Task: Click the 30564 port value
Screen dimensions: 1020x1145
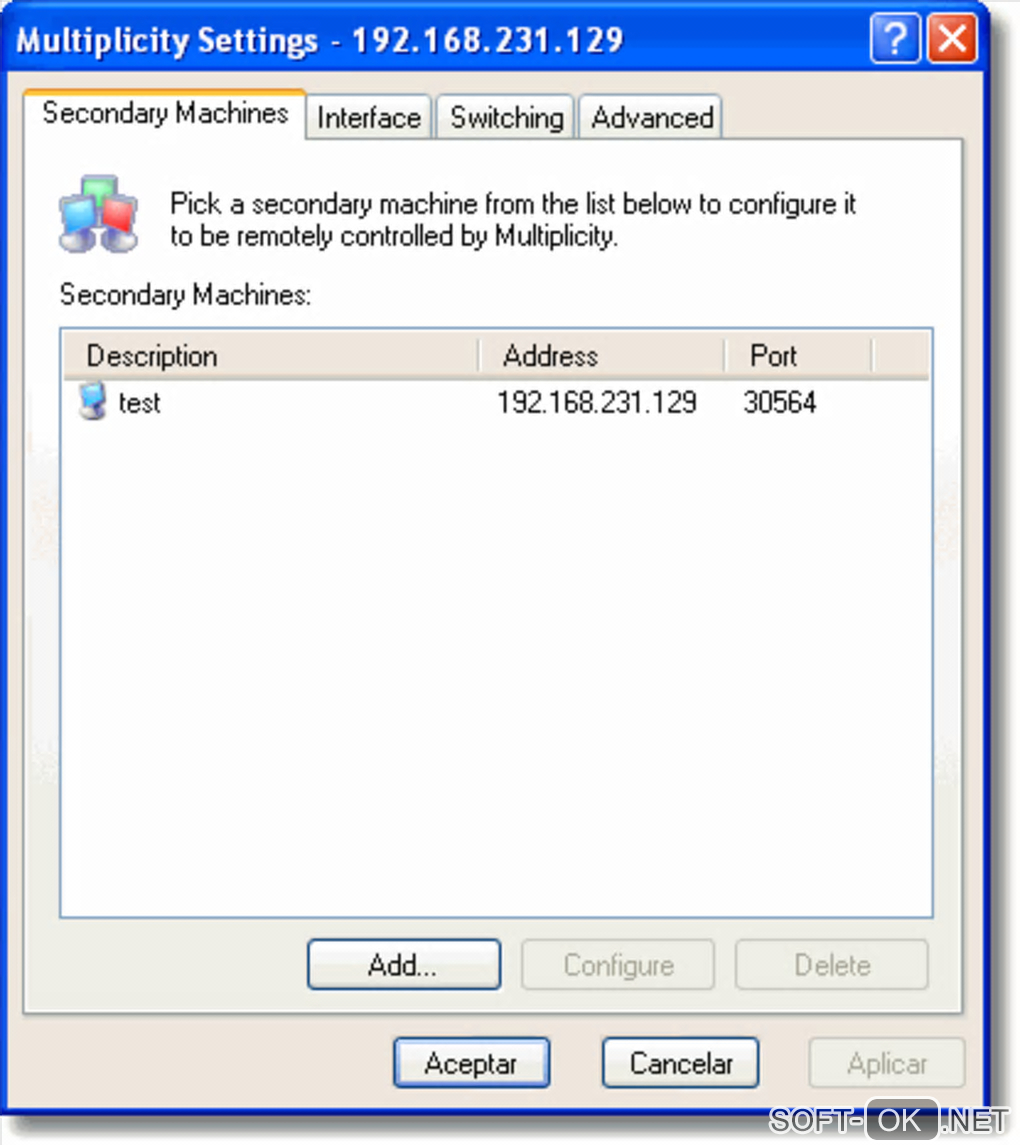Action: click(x=779, y=402)
